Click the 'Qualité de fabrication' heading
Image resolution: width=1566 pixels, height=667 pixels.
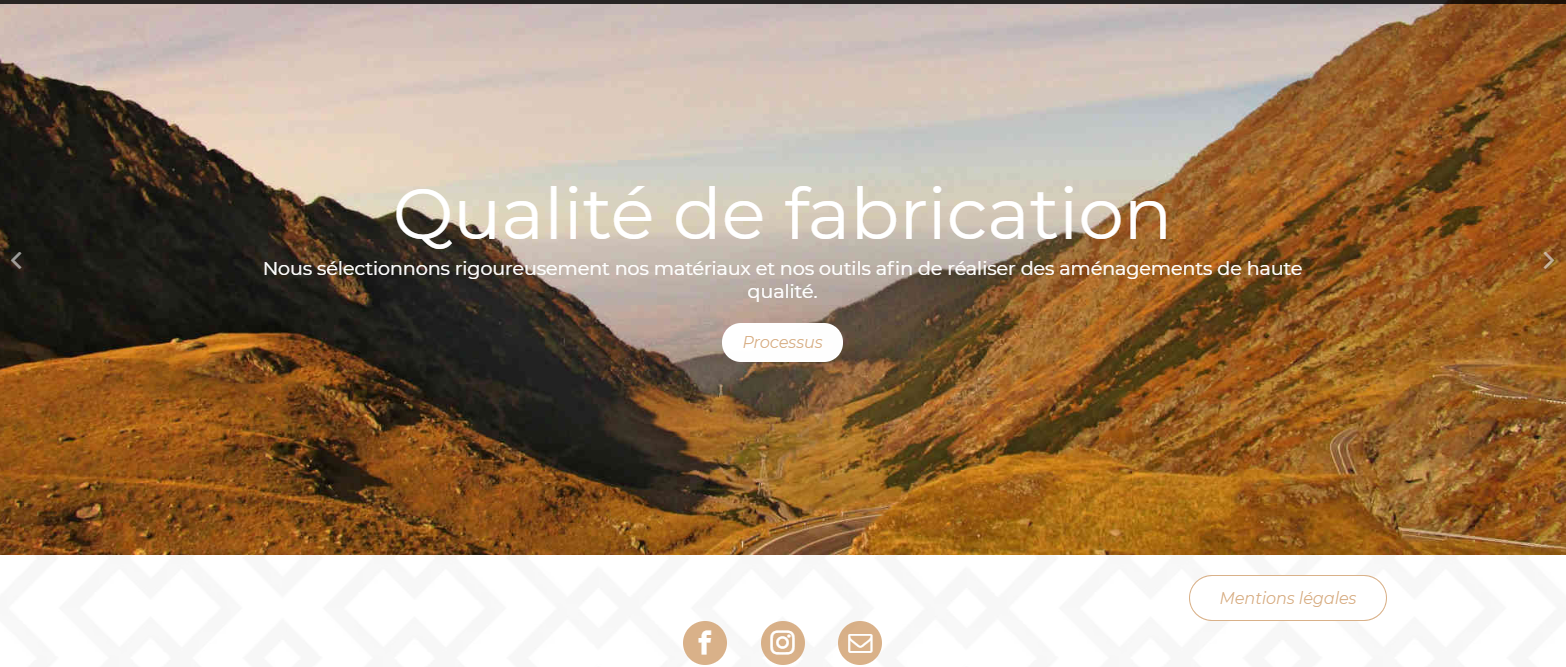pyautogui.click(x=782, y=215)
